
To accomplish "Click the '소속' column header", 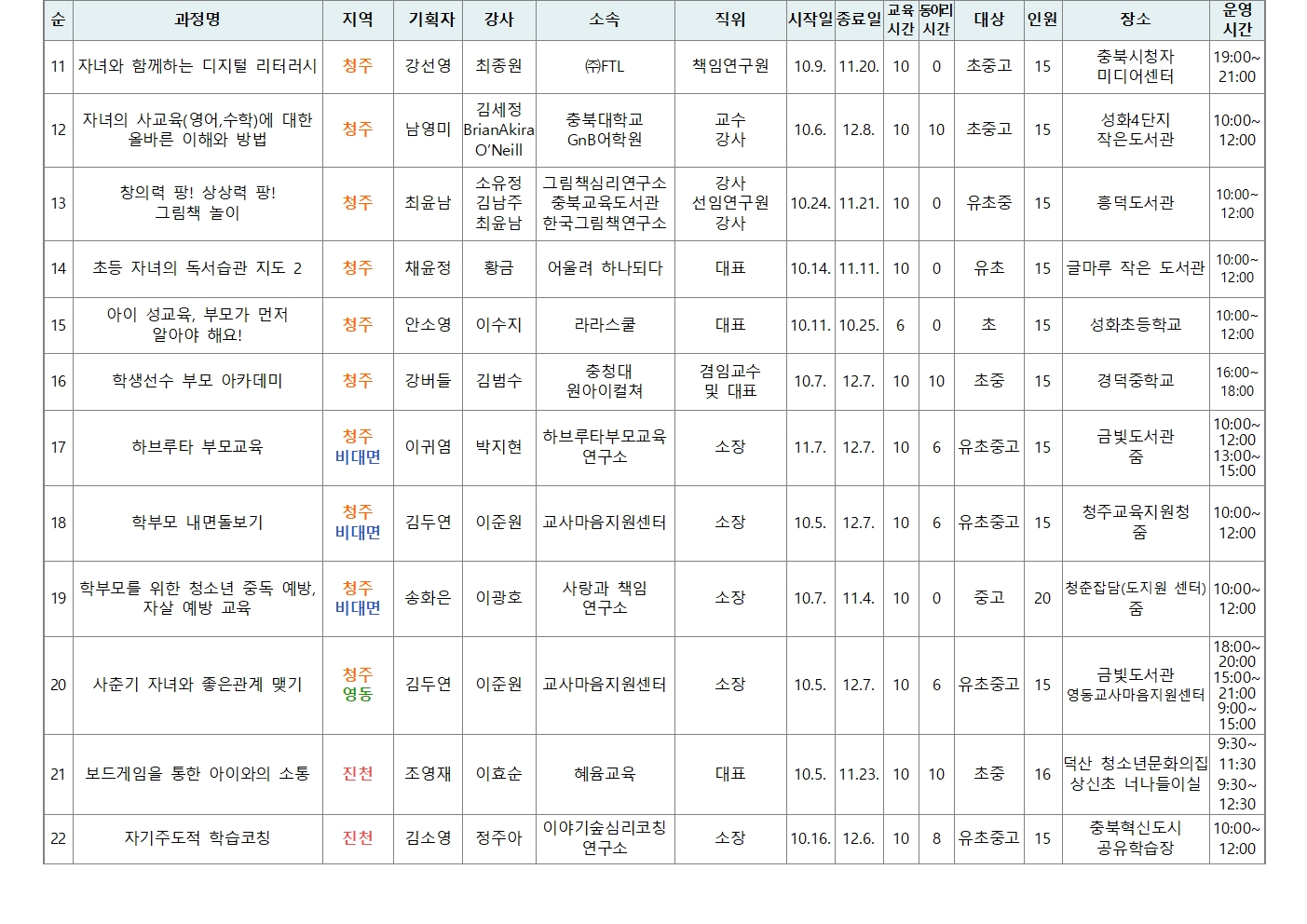I will (605, 20).
